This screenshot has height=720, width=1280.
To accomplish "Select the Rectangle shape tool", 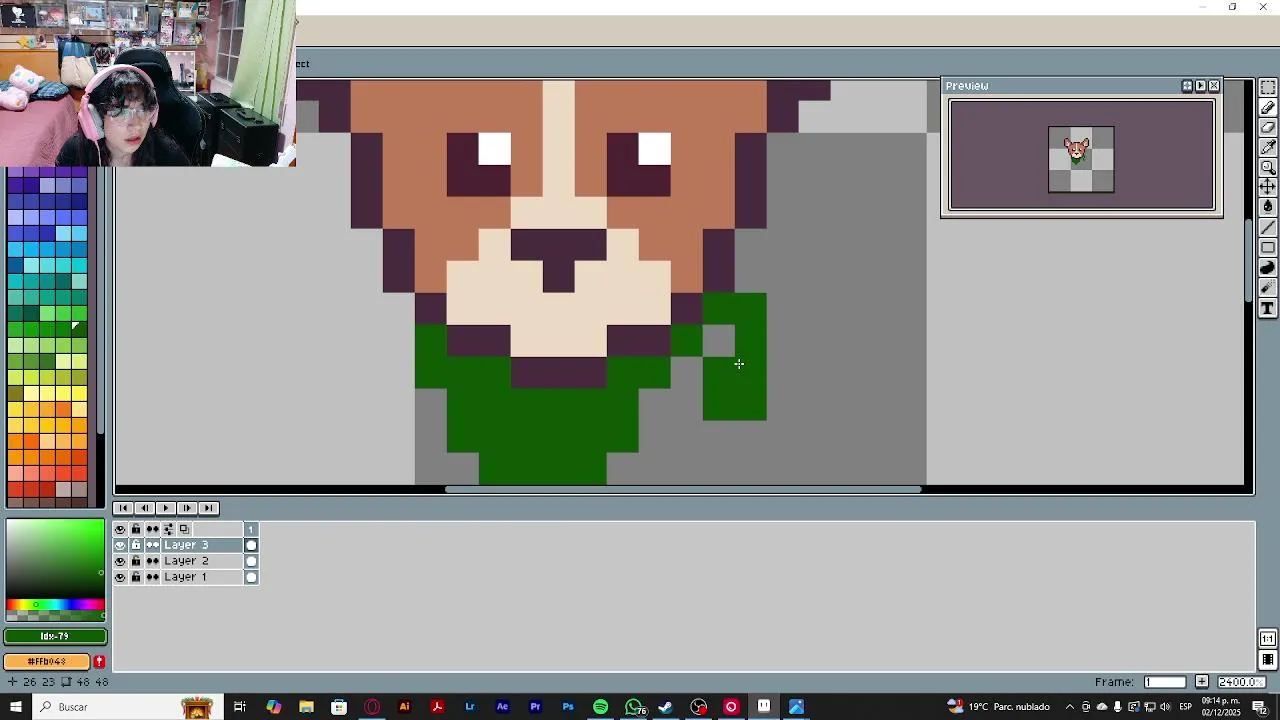I will [1268, 248].
